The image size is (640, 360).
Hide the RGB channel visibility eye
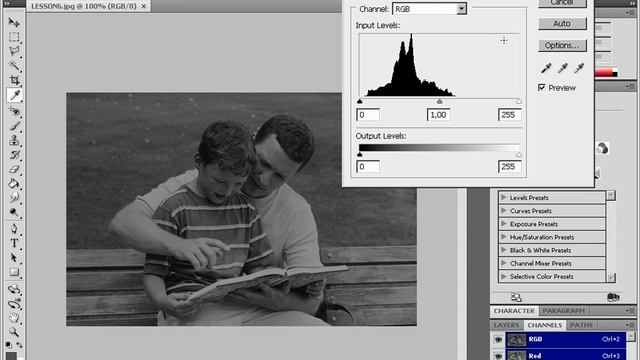(x=498, y=340)
